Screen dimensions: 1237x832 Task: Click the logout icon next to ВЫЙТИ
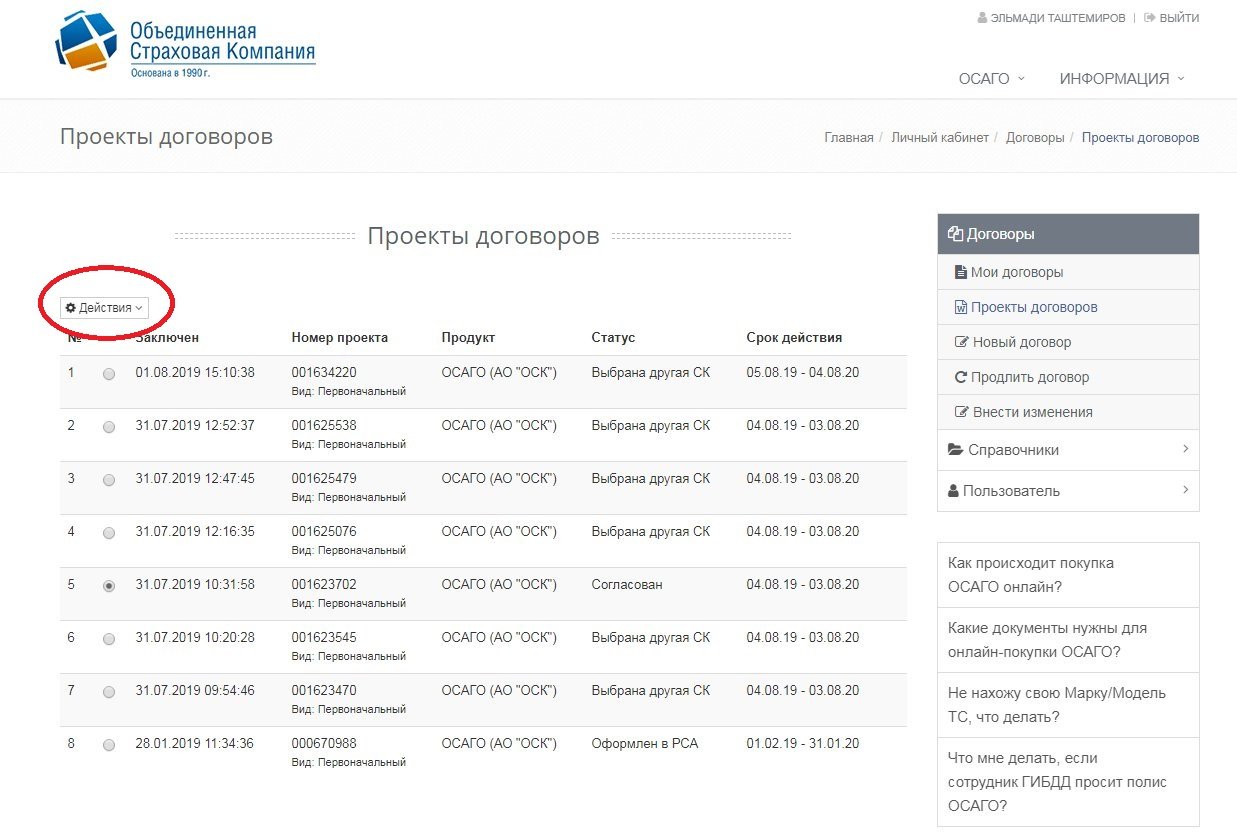pyautogui.click(x=1150, y=18)
